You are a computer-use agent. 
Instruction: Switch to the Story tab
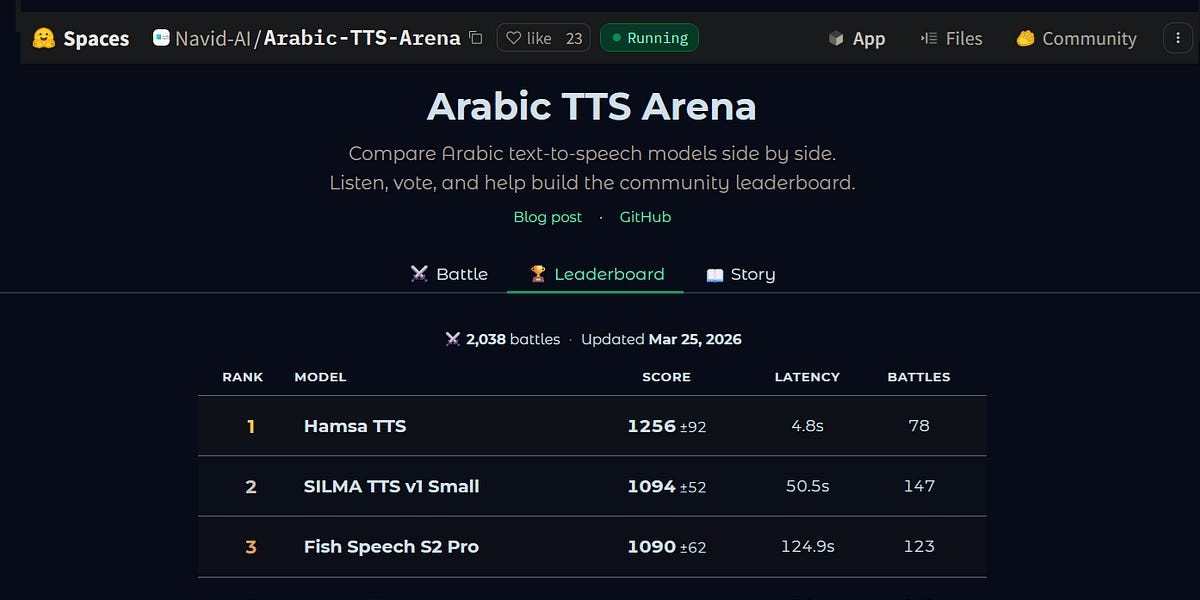741,274
